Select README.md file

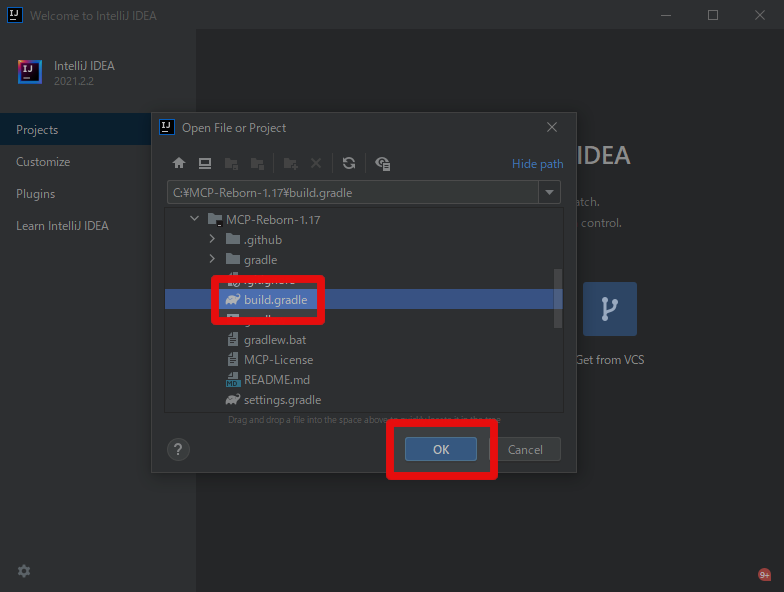pyautogui.click(x=364, y=380)
